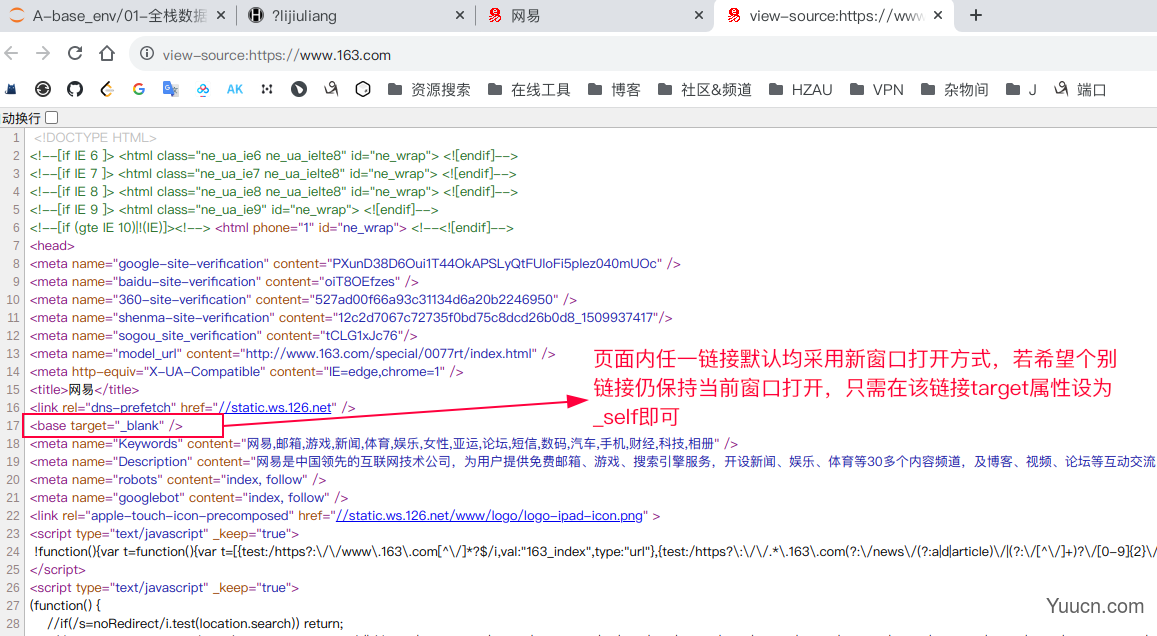Open the logo-ipad-icon.png link on line 22

click(x=490, y=515)
